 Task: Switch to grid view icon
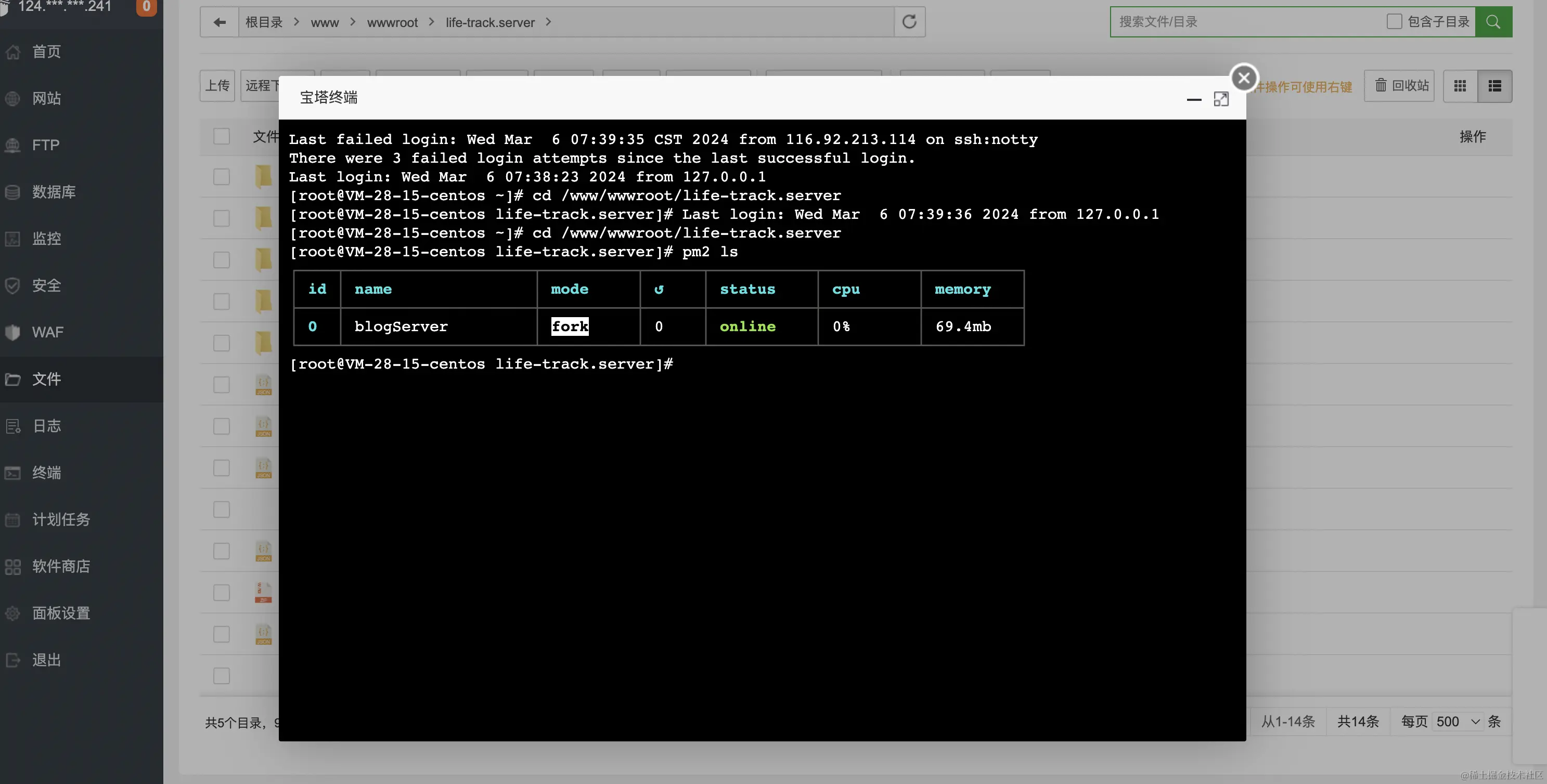[x=1460, y=86]
